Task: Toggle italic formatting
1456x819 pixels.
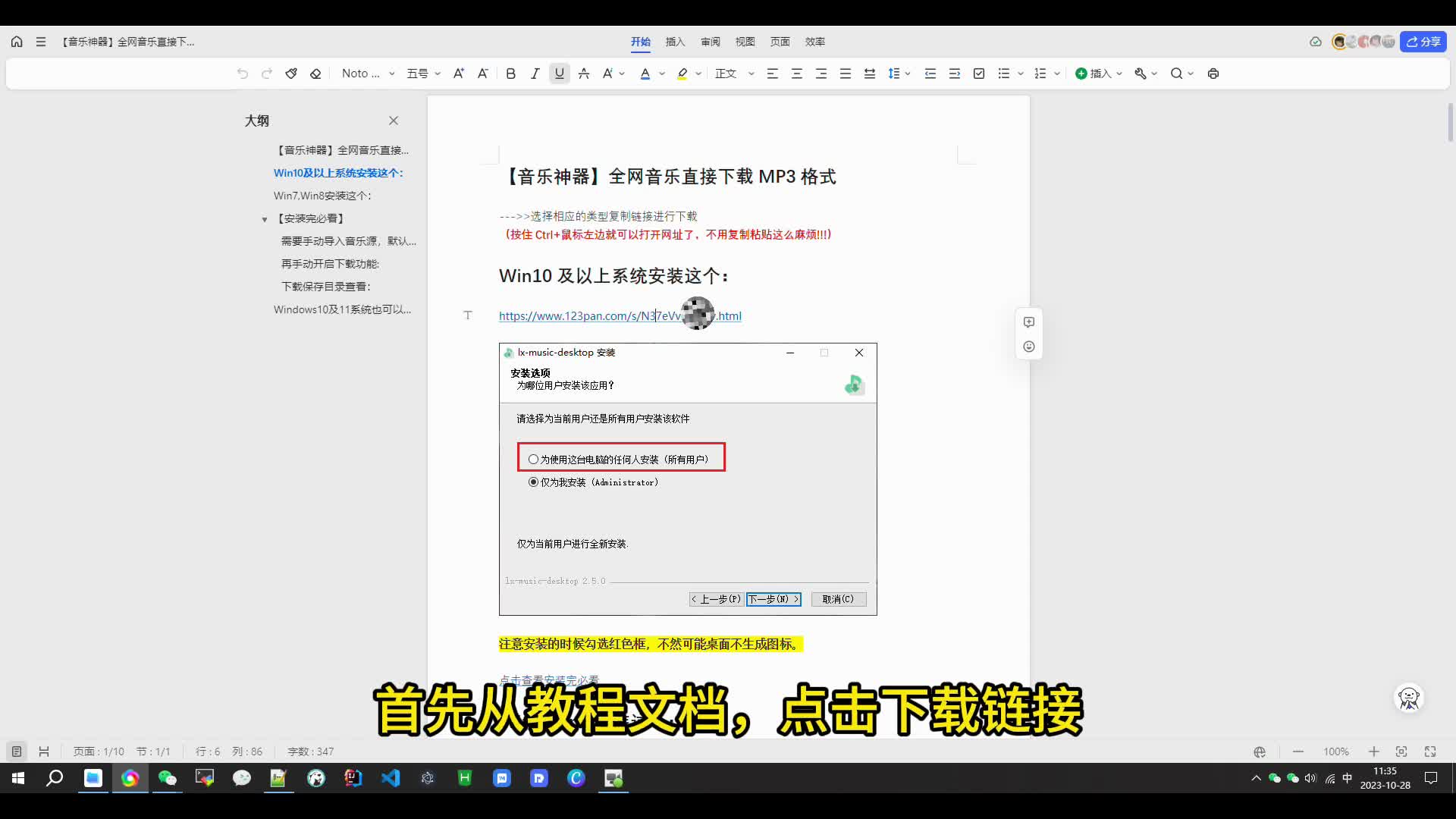Action: pos(535,74)
